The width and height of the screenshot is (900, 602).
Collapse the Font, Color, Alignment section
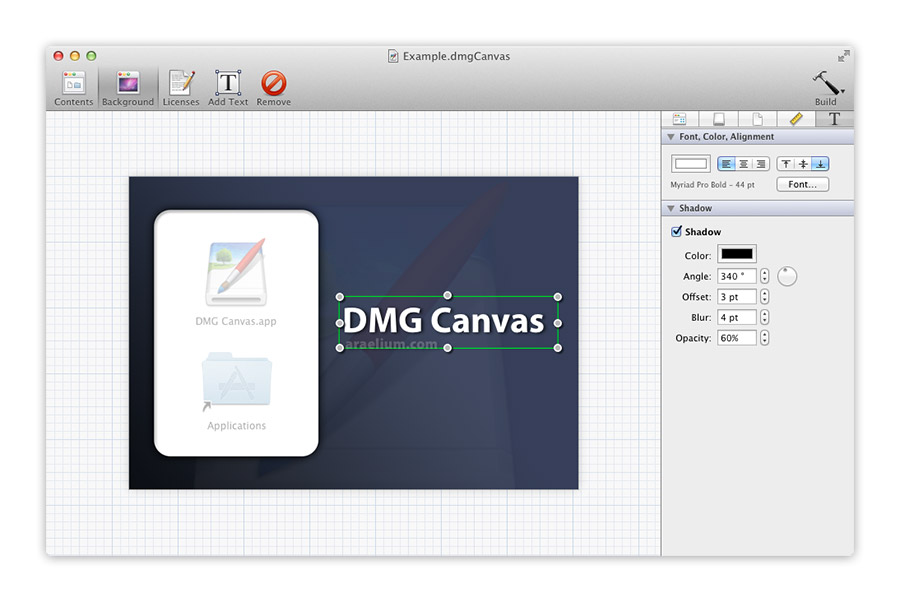[x=670, y=137]
